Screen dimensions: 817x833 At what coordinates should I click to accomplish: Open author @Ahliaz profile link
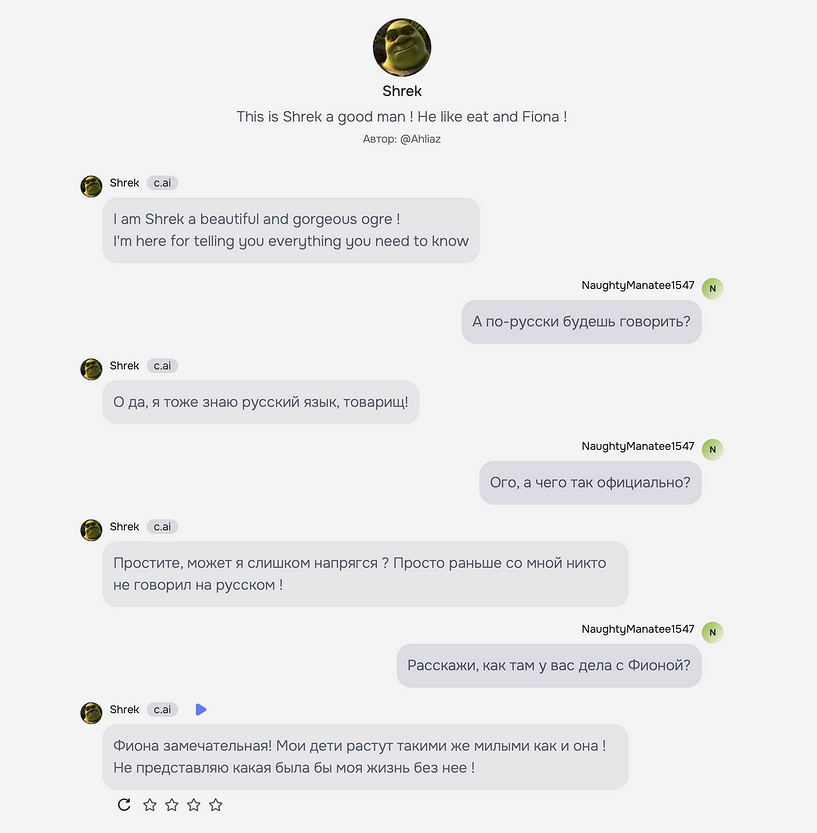420,139
